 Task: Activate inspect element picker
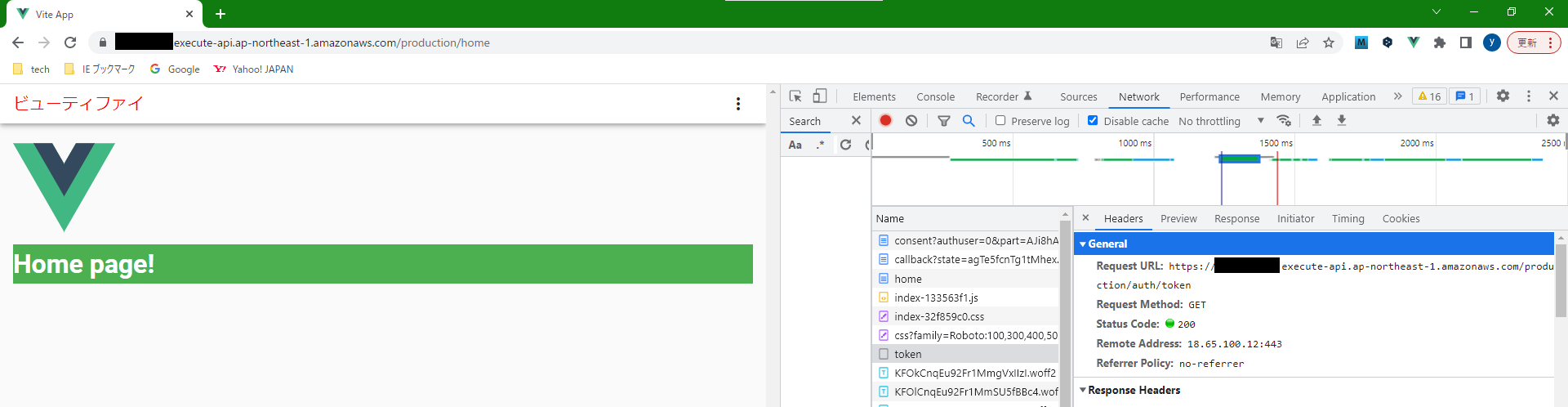coord(795,96)
